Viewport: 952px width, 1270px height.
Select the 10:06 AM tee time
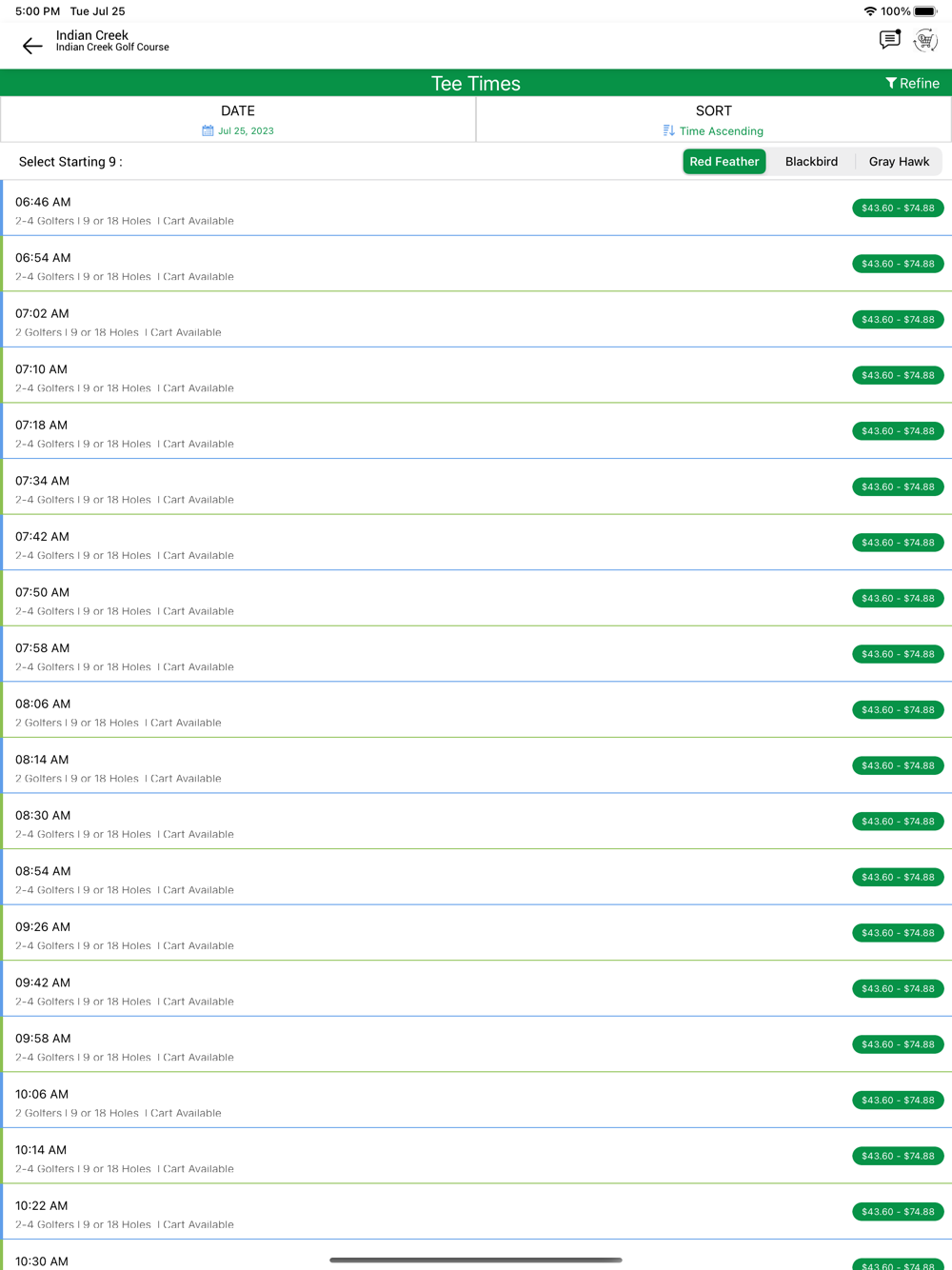(476, 1100)
